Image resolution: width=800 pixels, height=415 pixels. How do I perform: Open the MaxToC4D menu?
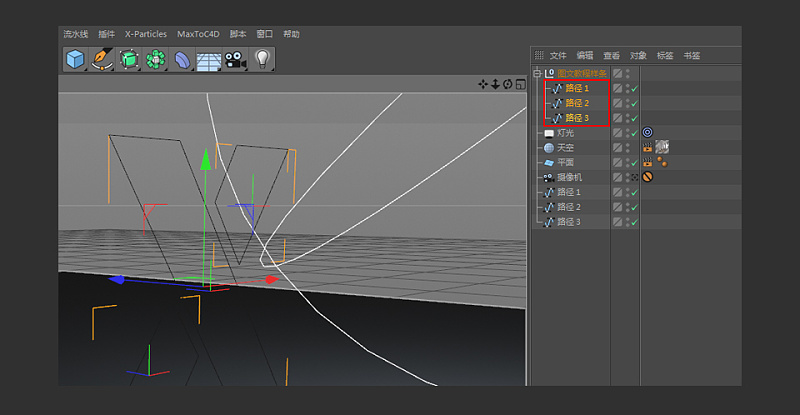tap(198, 34)
